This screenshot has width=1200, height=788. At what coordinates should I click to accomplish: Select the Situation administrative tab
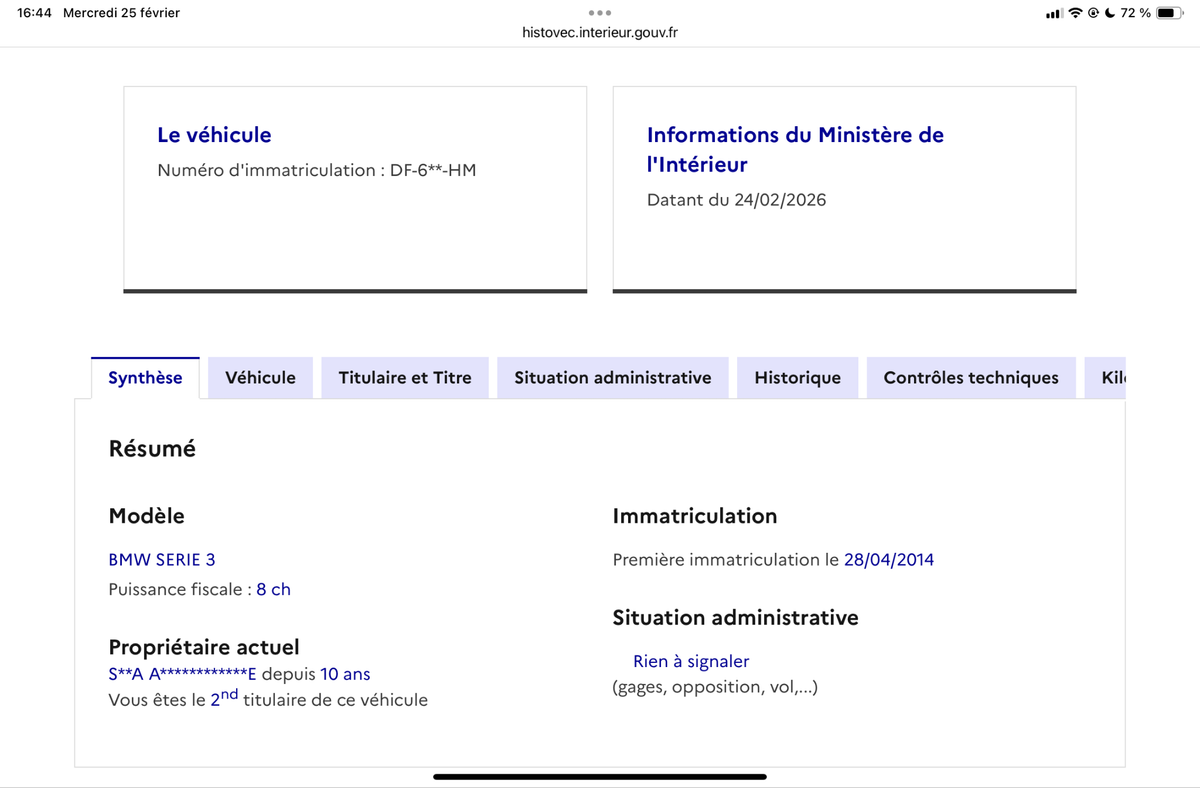613,378
